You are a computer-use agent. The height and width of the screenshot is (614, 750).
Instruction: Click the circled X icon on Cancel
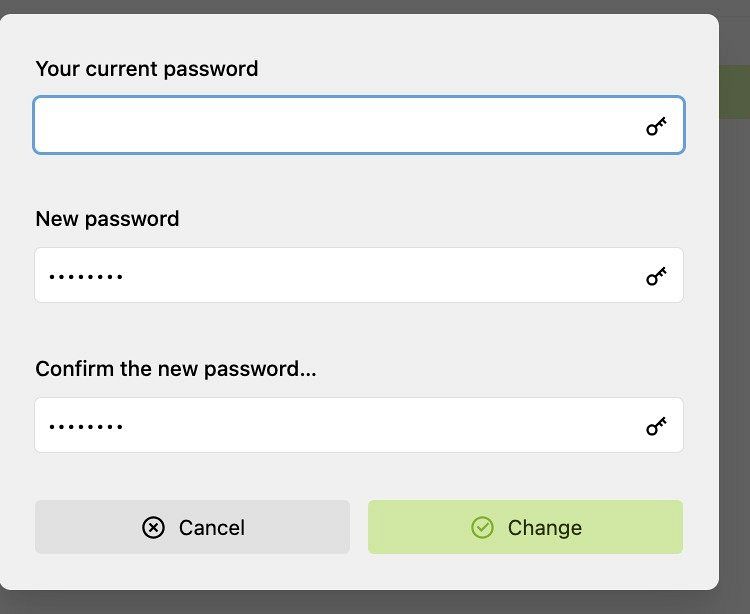(x=153, y=527)
